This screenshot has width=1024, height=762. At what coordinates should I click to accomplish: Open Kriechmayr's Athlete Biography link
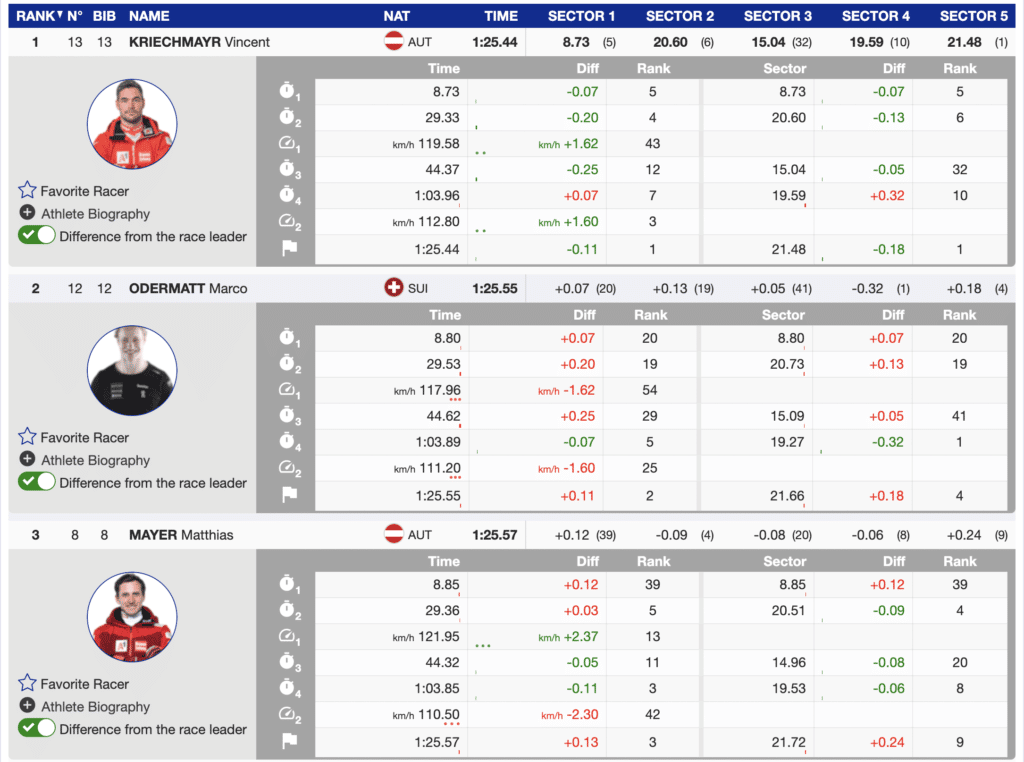click(95, 214)
